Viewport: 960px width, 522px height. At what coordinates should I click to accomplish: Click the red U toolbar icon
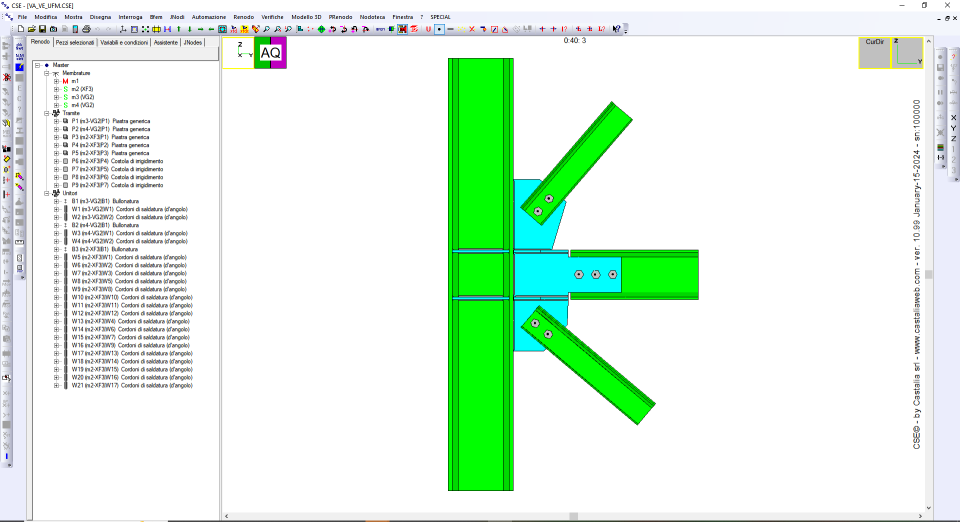(428, 29)
